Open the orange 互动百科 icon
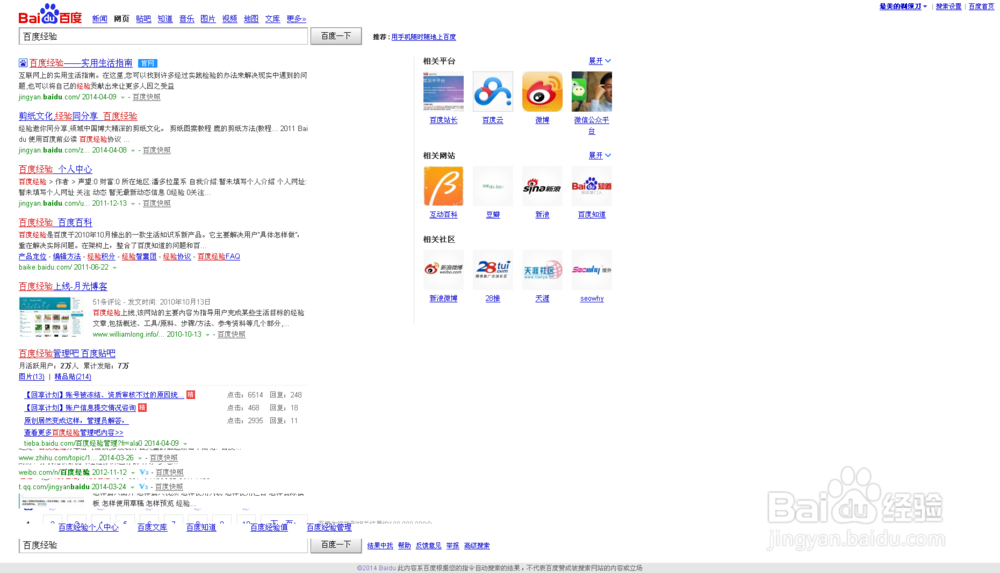This screenshot has width=1000, height=573. pyautogui.click(x=443, y=186)
